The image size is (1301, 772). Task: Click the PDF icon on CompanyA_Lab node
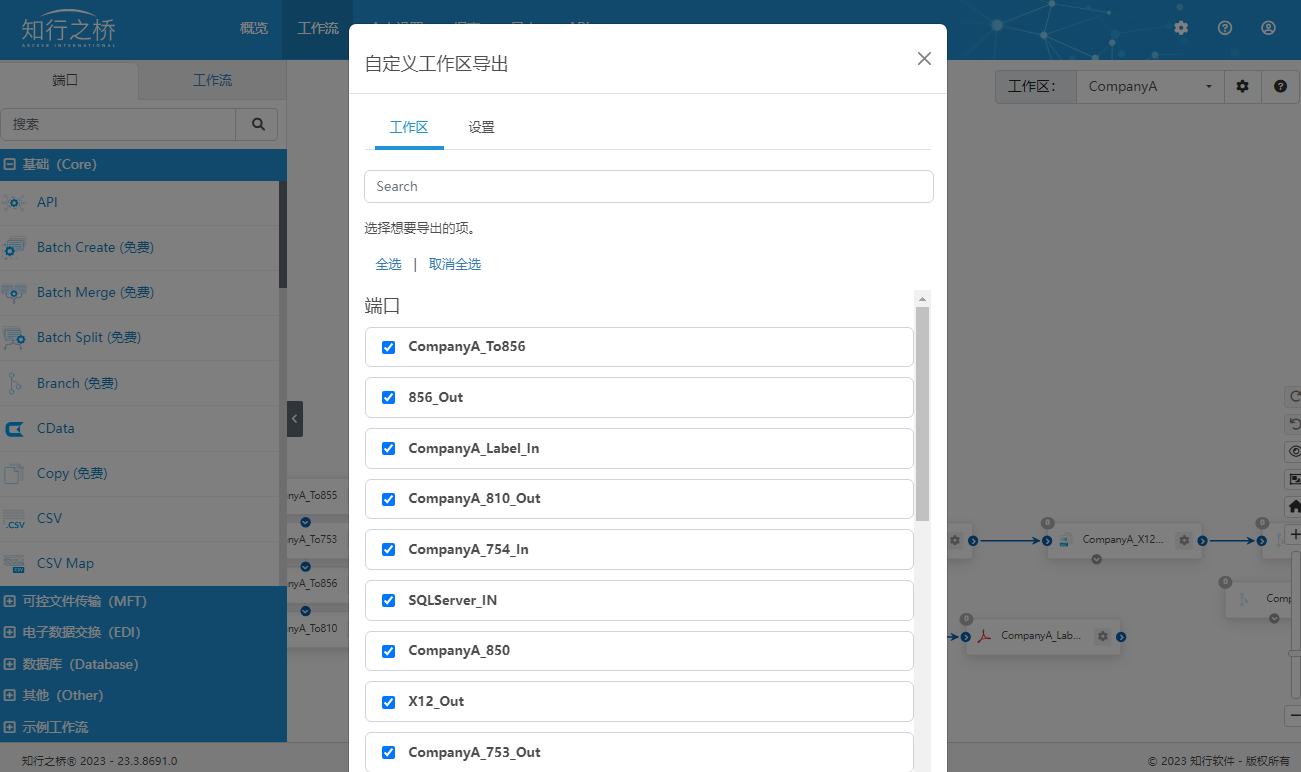tap(984, 636)
